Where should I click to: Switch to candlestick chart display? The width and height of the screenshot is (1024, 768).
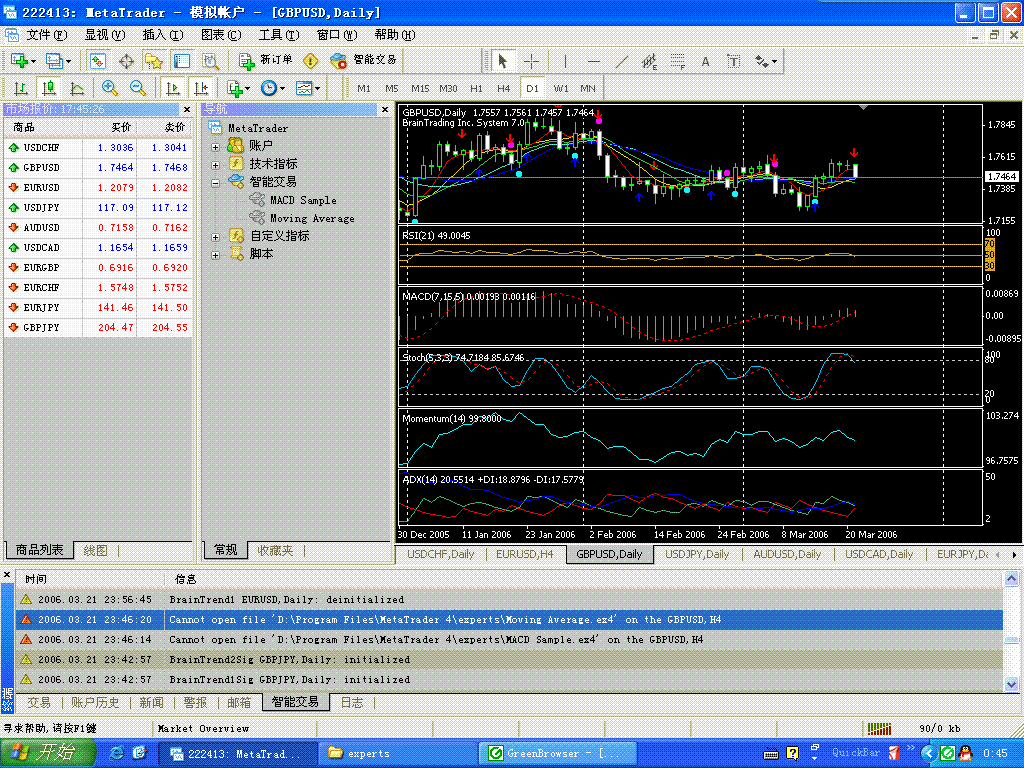(49, 88)
